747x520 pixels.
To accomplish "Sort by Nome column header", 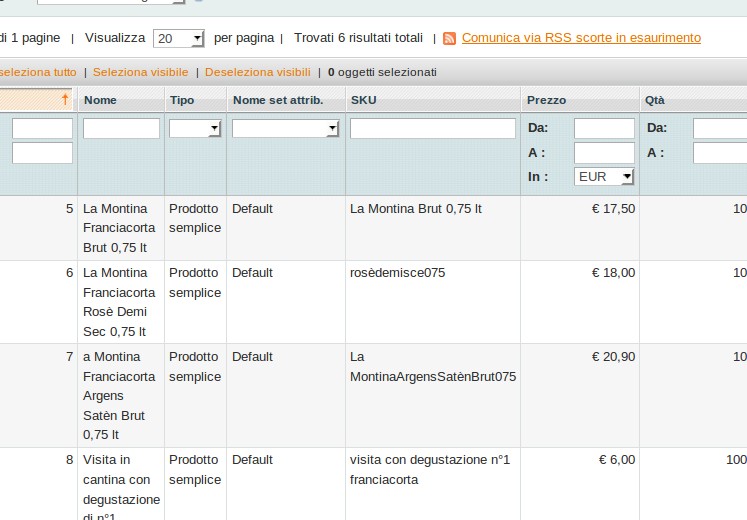I will coord(100,100).
